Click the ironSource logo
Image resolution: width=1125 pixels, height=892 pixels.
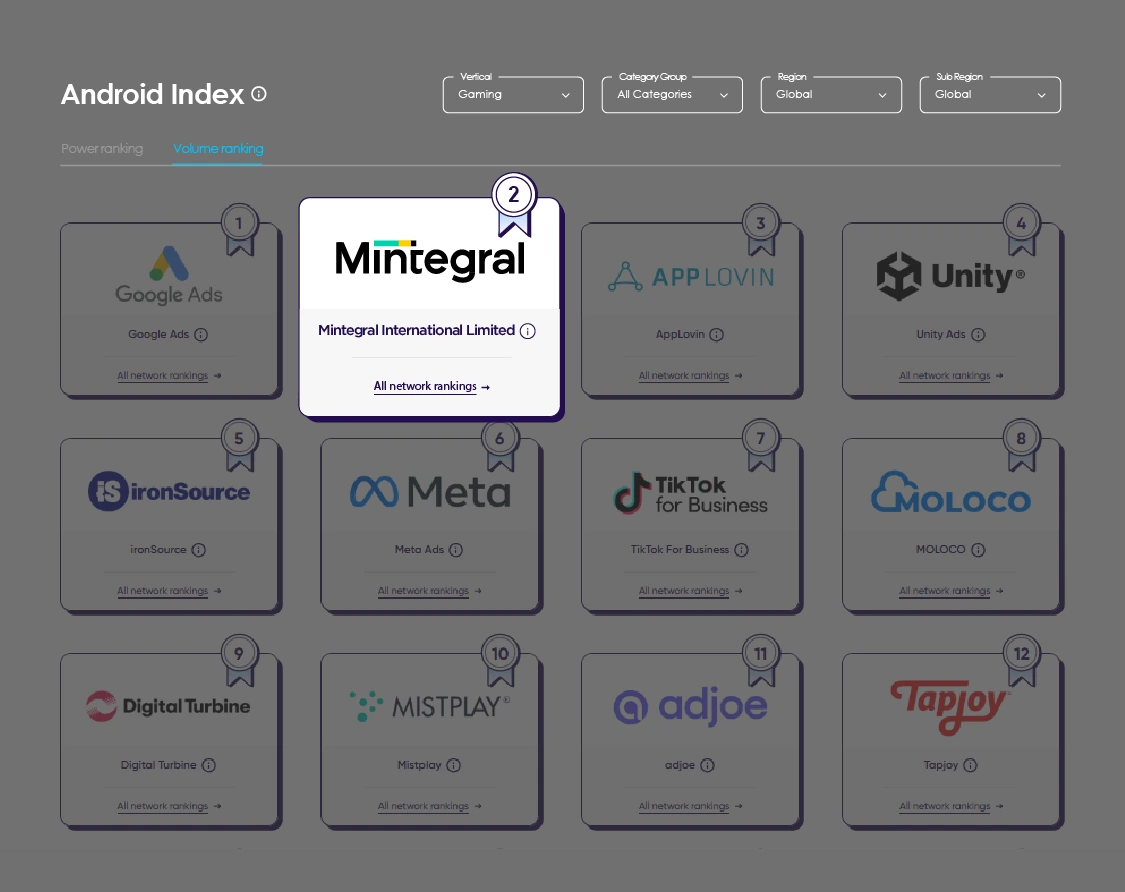169,492
